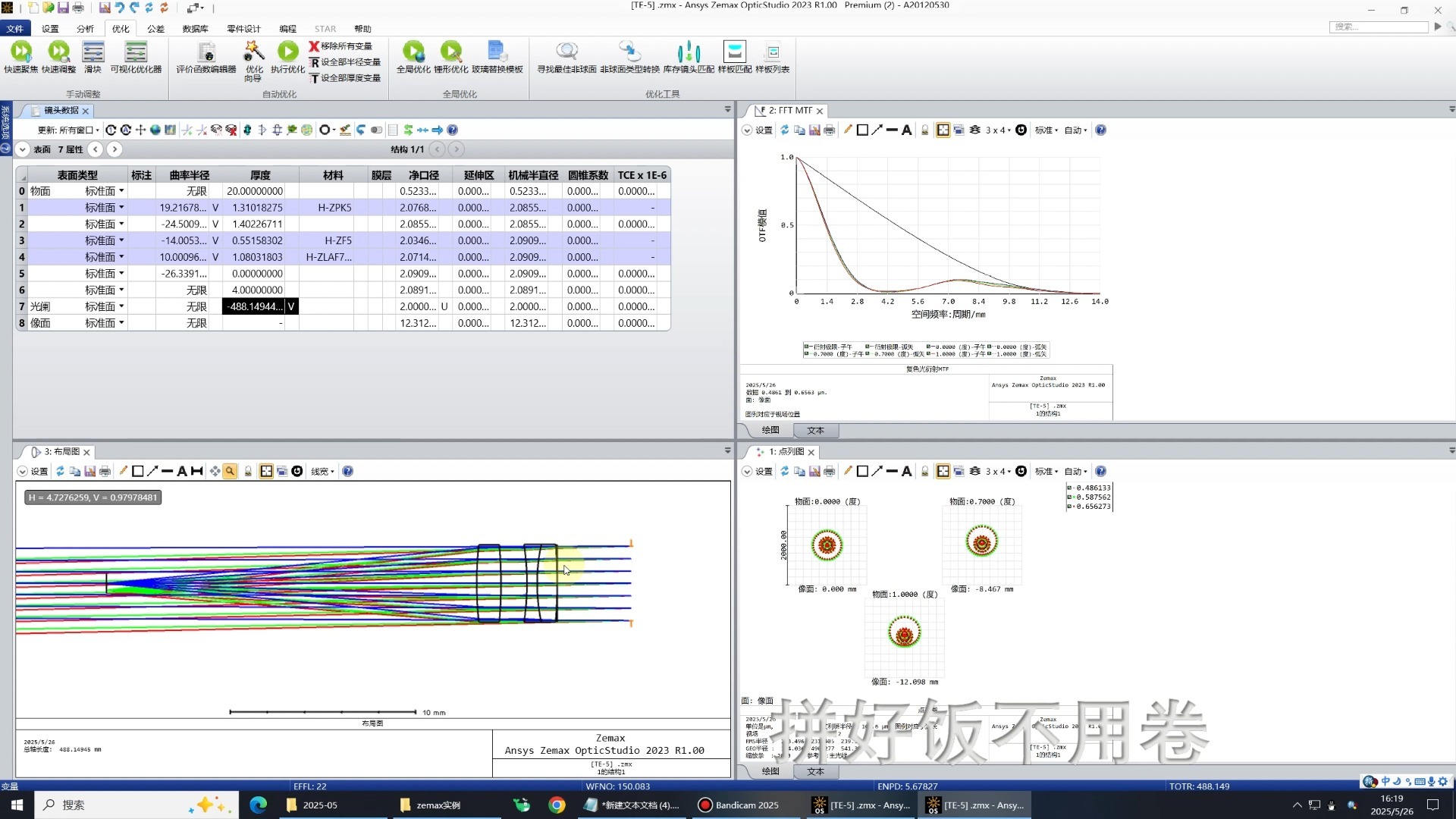1456x819 pixels.
Task: Open surface type dropdown for surface 3
Action: click(x=121, y=240)
